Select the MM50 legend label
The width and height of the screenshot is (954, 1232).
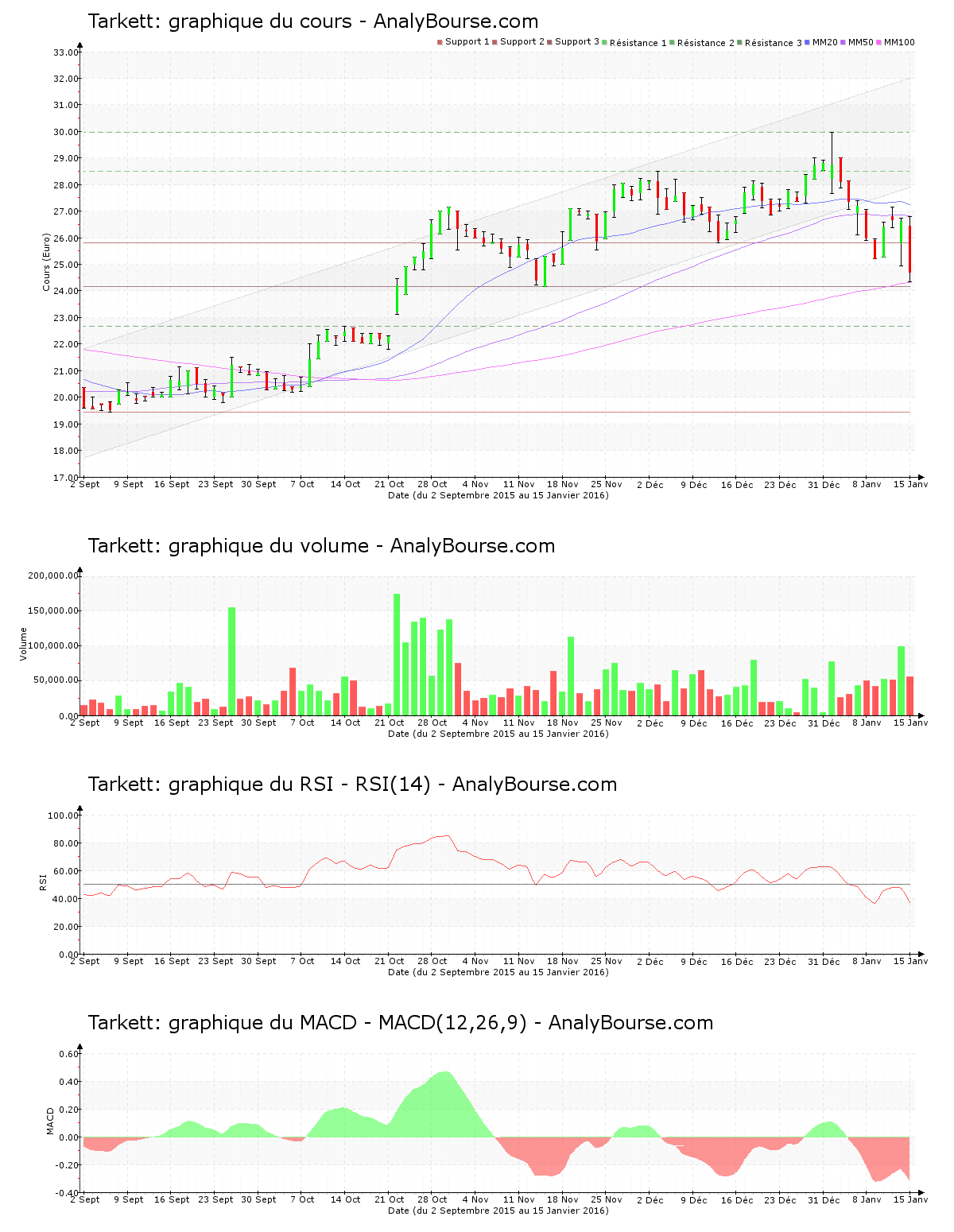coord(861,42)
